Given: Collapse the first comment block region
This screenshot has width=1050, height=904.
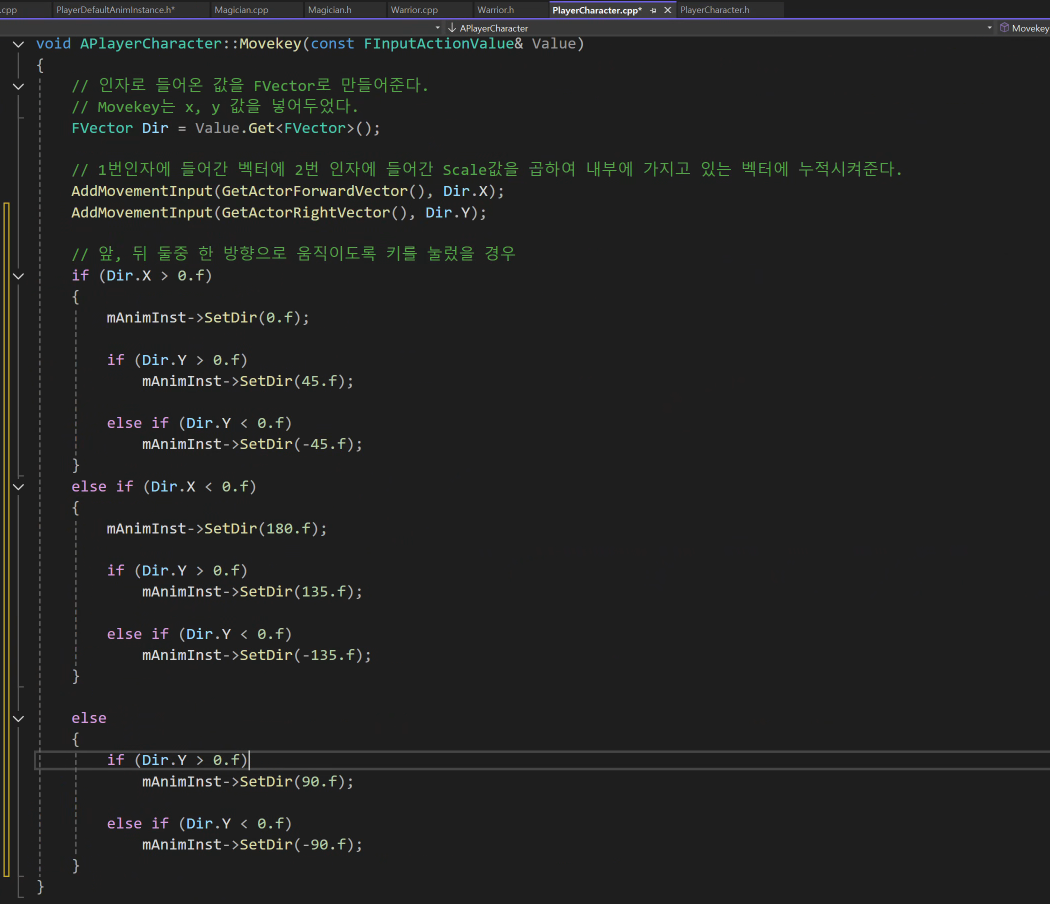Looking at the screenshot, I should point(19,86).
